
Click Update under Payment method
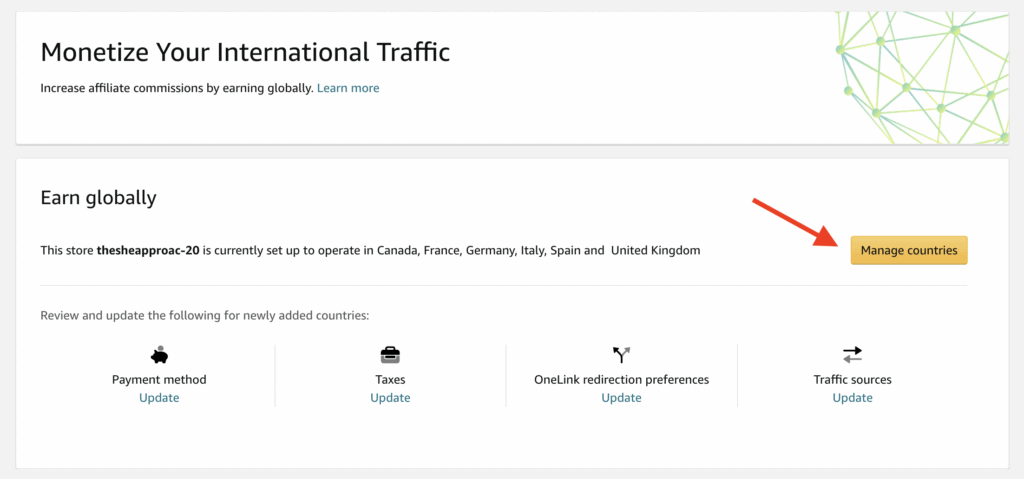(159, 398)
